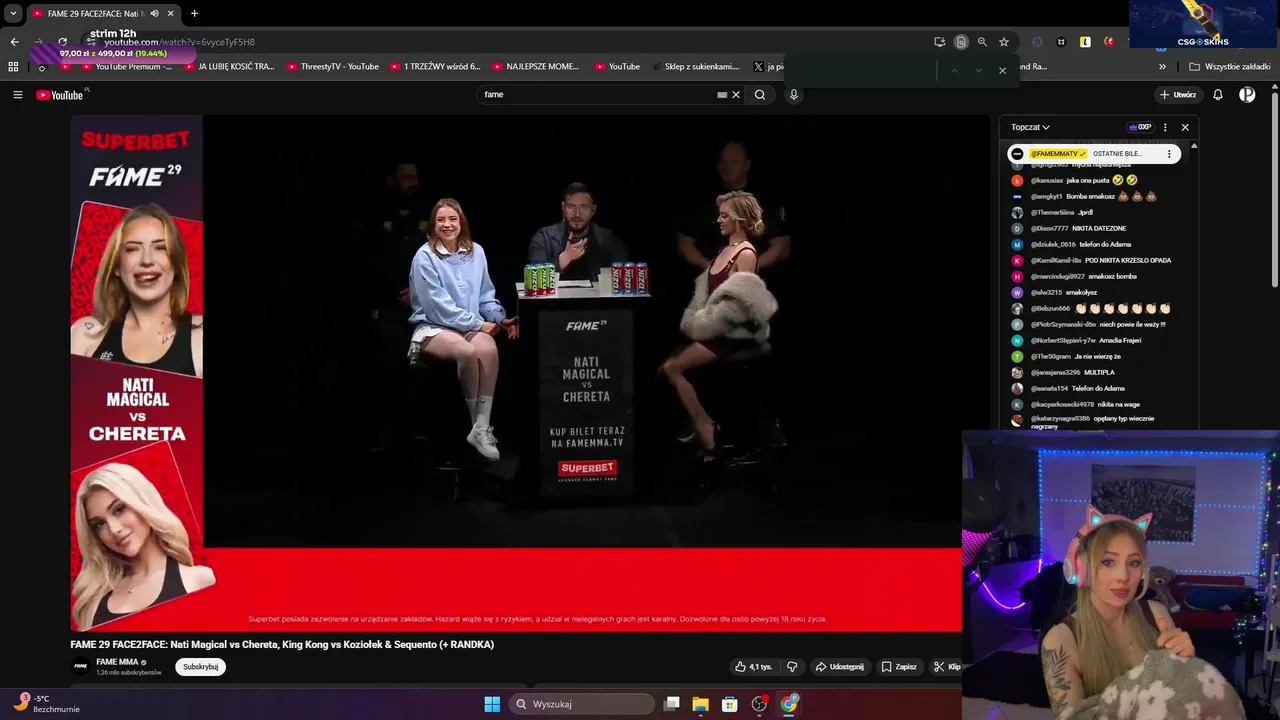Show more bookmarks with the double chevron
Screen dimensions: 1280x720
[1162, 67]
